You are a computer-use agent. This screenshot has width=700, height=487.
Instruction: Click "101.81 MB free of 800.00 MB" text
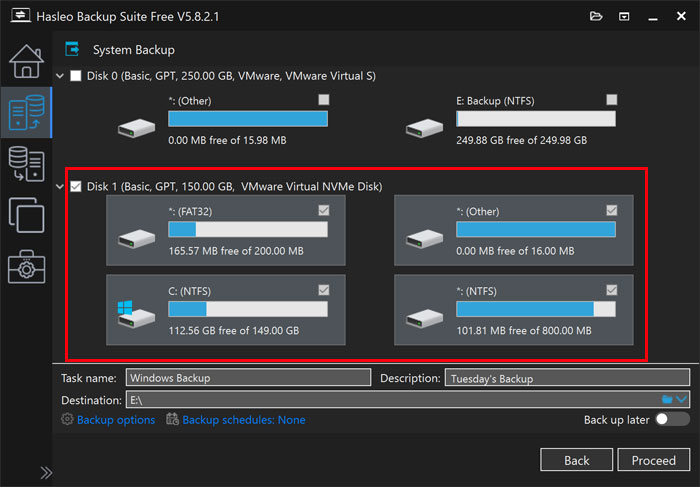pos(524,331)
